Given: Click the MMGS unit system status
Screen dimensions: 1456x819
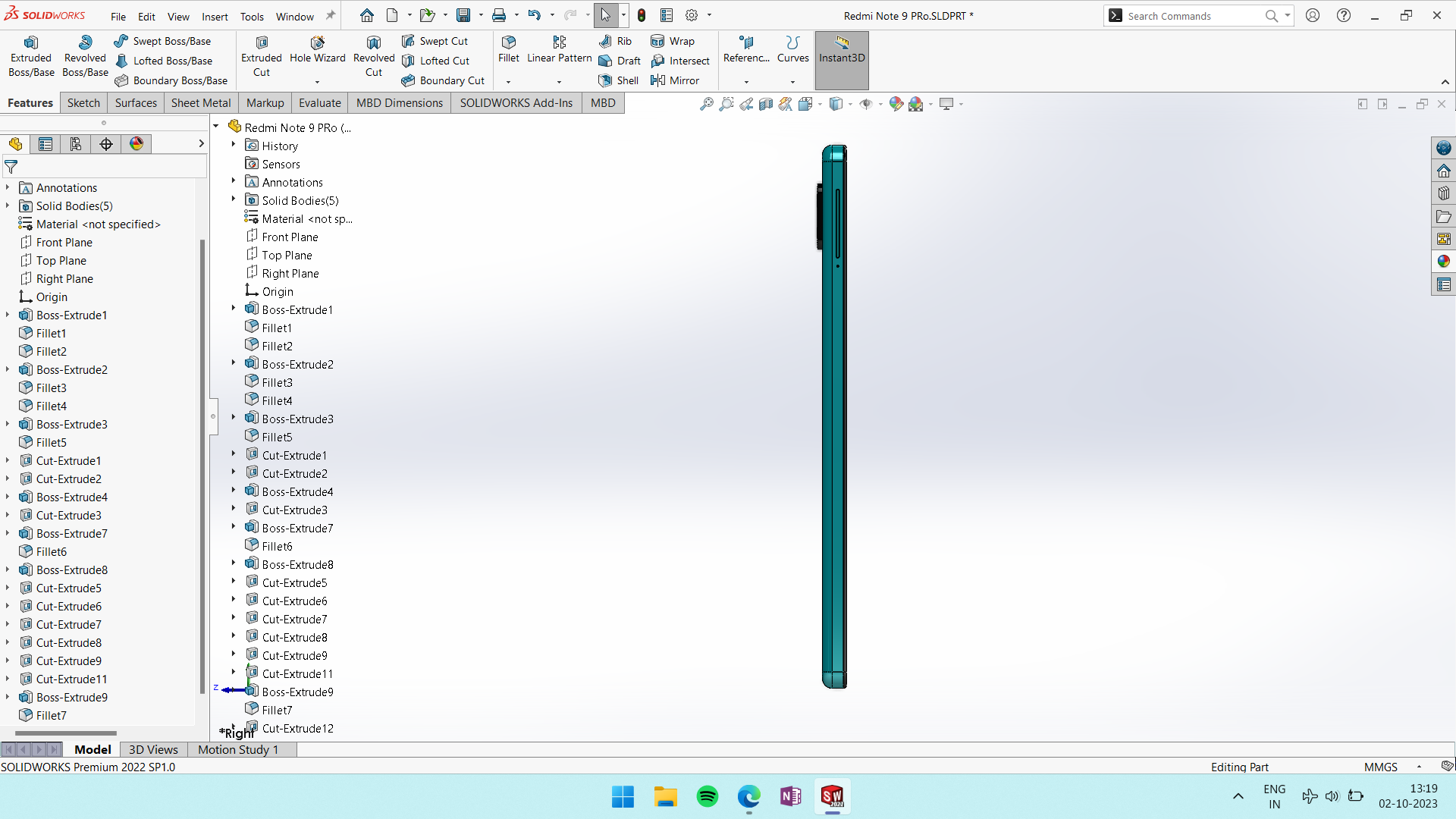Looking at the screenshot, I should [x=1380, y=767].
